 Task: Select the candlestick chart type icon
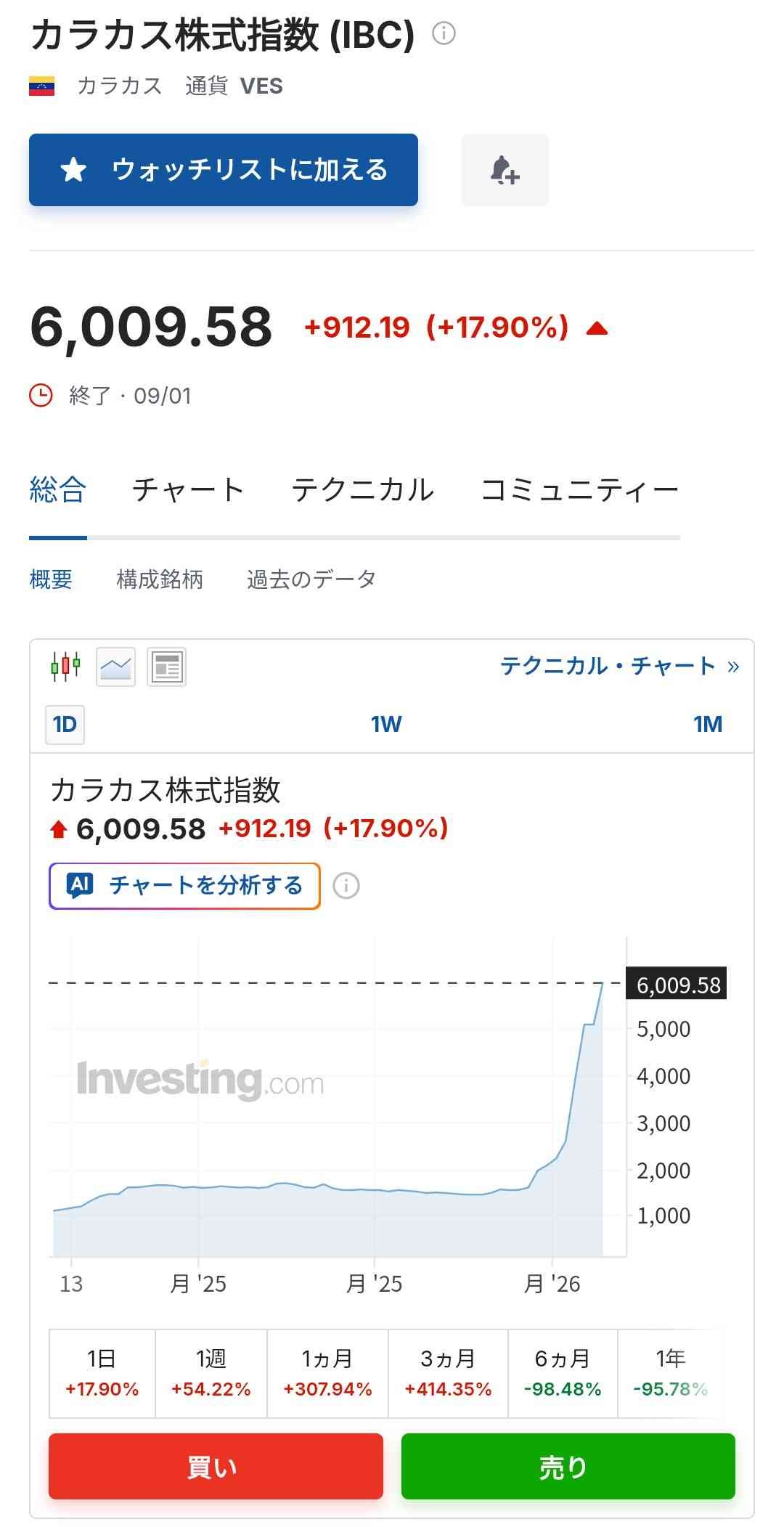65,666
